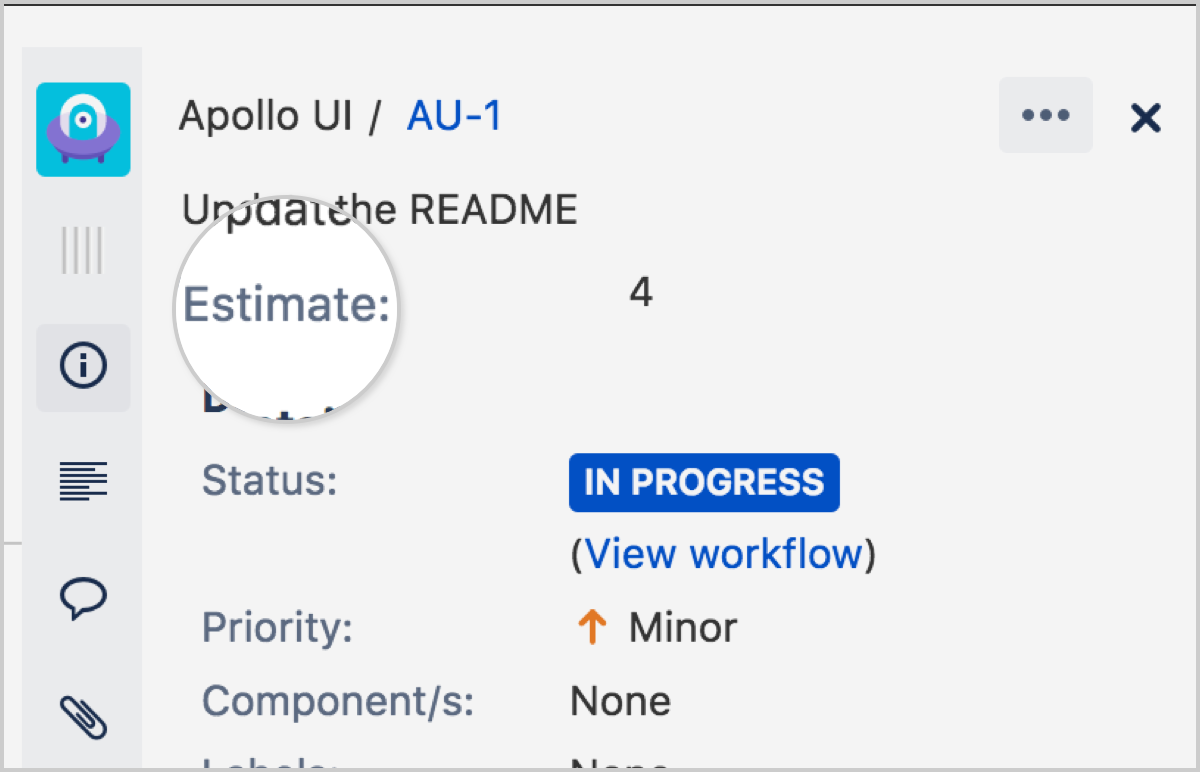The height and width of the screenshot is (772, 1200).
Task: Click the Apollo UI project avatar
Action: click(x=83, y=130)
